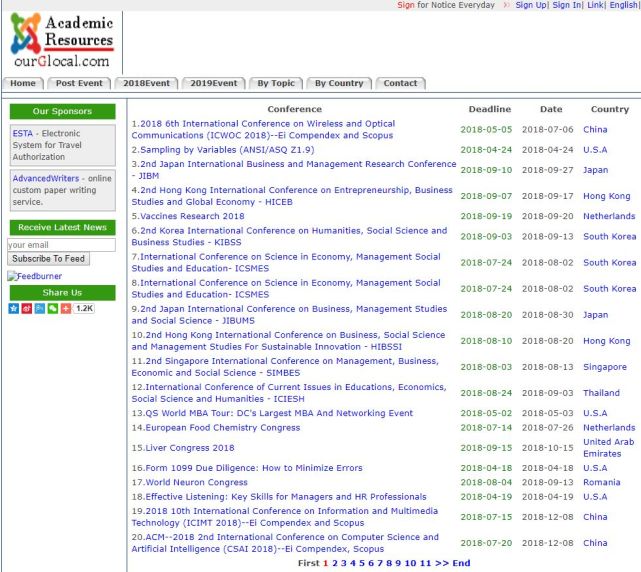
Task: Click the Sign In link
Action: point(567,5)
